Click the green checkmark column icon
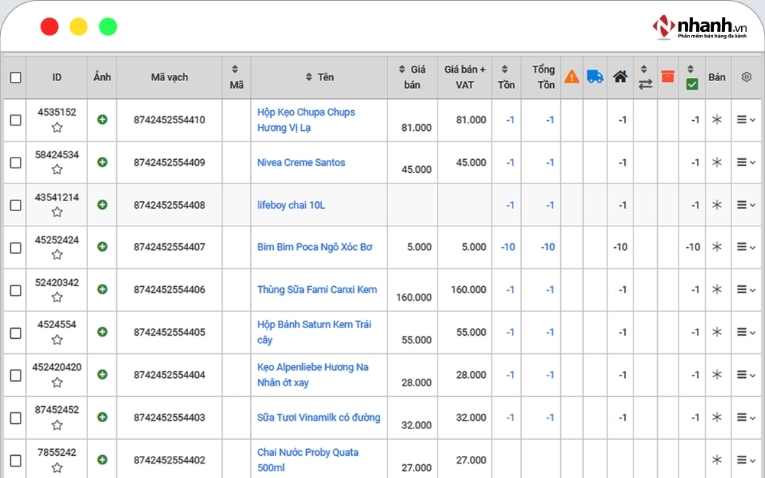The image size is (765, 478). coord(691,84)
